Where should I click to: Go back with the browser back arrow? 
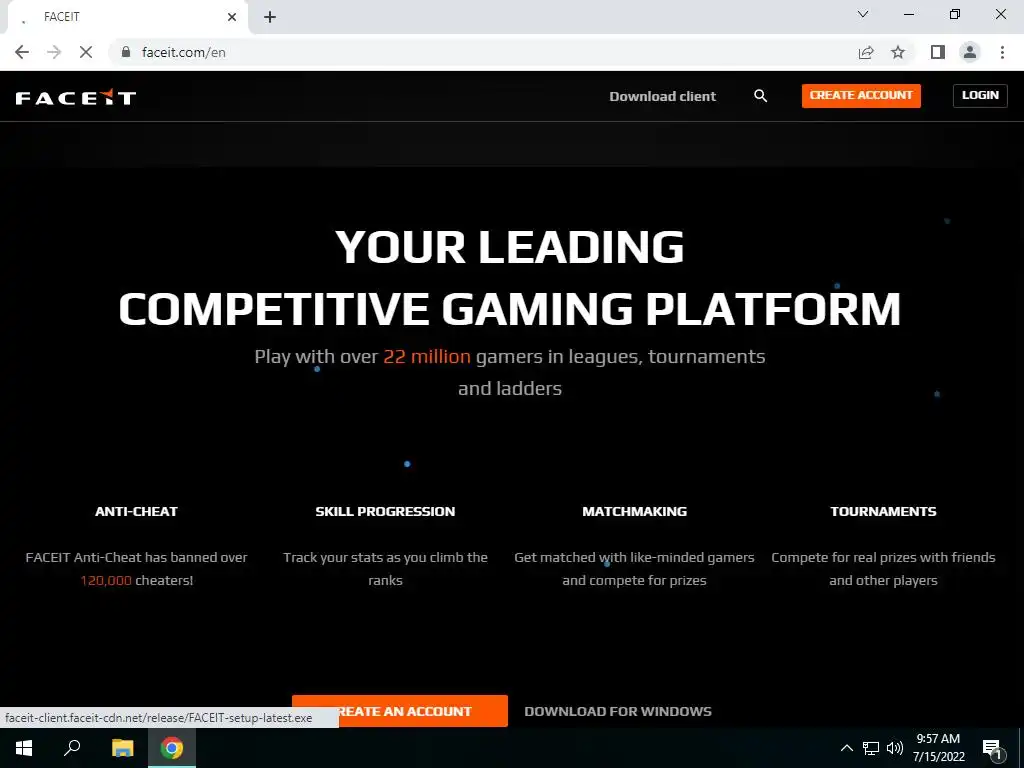pos(22,52)
